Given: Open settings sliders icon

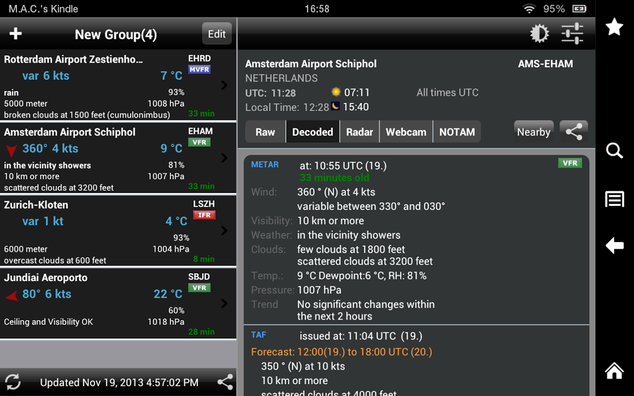Looking at the screenshot, I should 572,34.
